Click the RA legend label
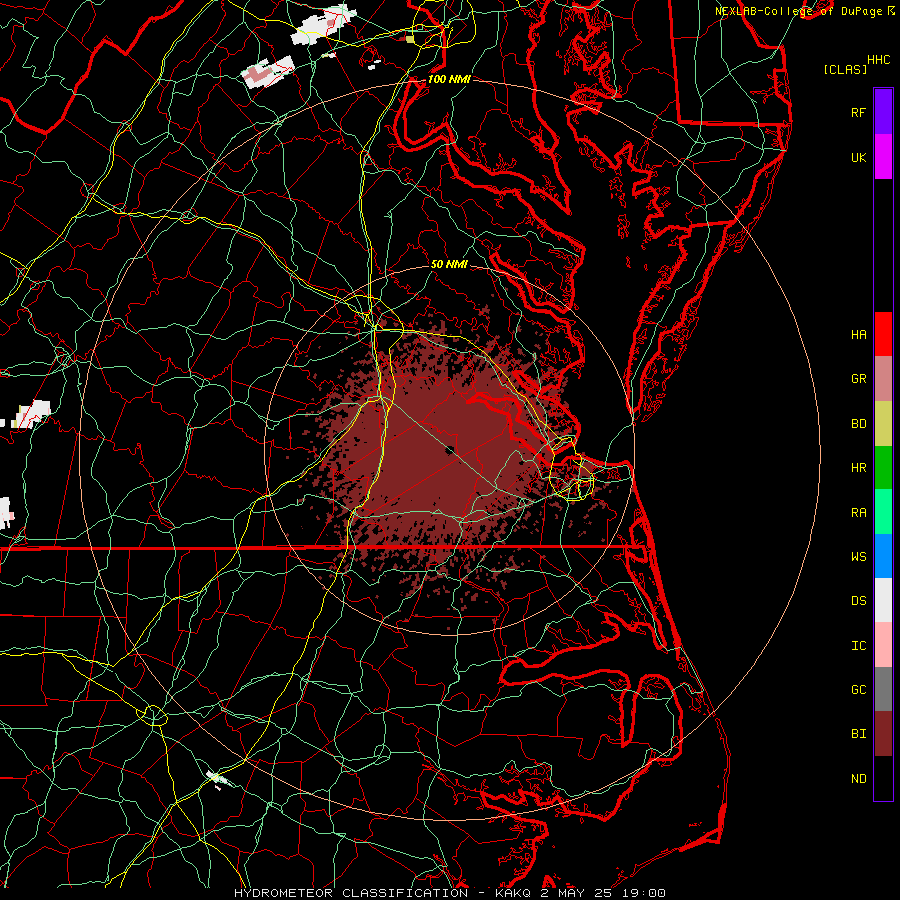The width and height of the screenshot is (900, 900). point(858,513)
